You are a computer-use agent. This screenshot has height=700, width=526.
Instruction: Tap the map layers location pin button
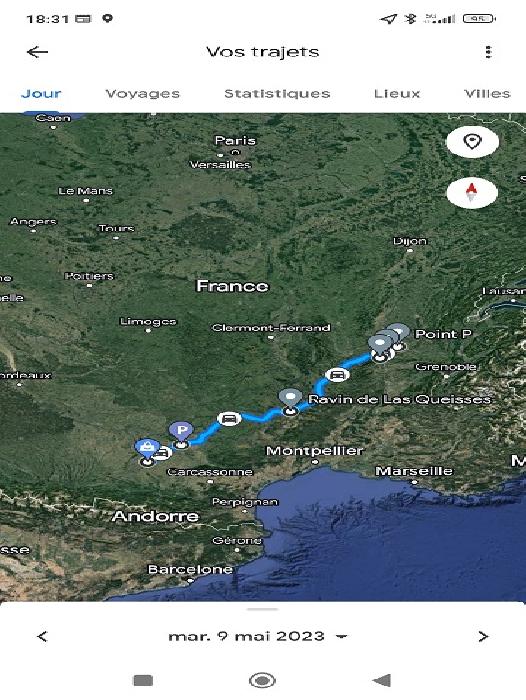tap(472, 142)
